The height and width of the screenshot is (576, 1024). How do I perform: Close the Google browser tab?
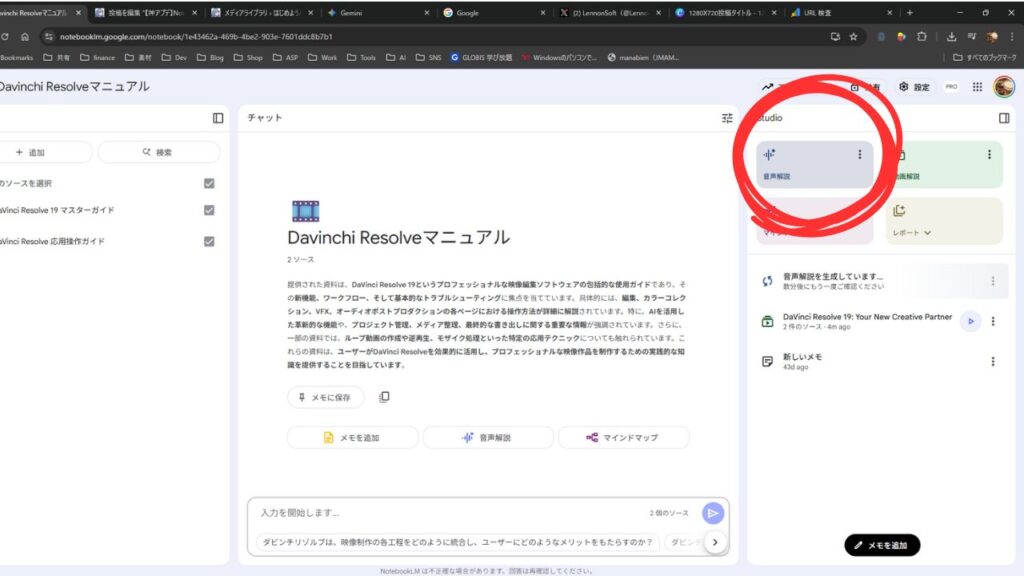tap(543, 12)
